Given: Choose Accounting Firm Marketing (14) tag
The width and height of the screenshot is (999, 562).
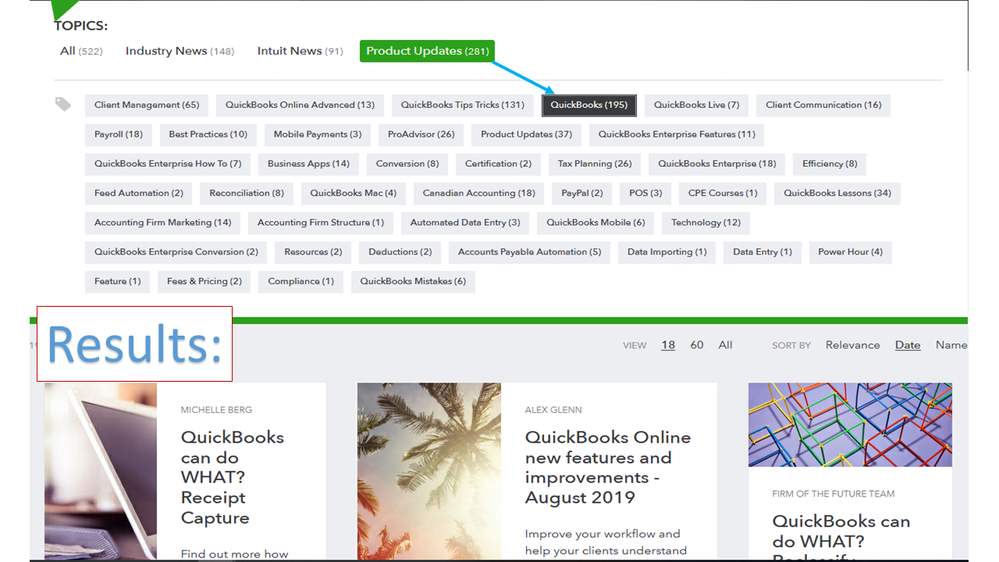Looking at the screenshot, I should click(x=162, y=222).
